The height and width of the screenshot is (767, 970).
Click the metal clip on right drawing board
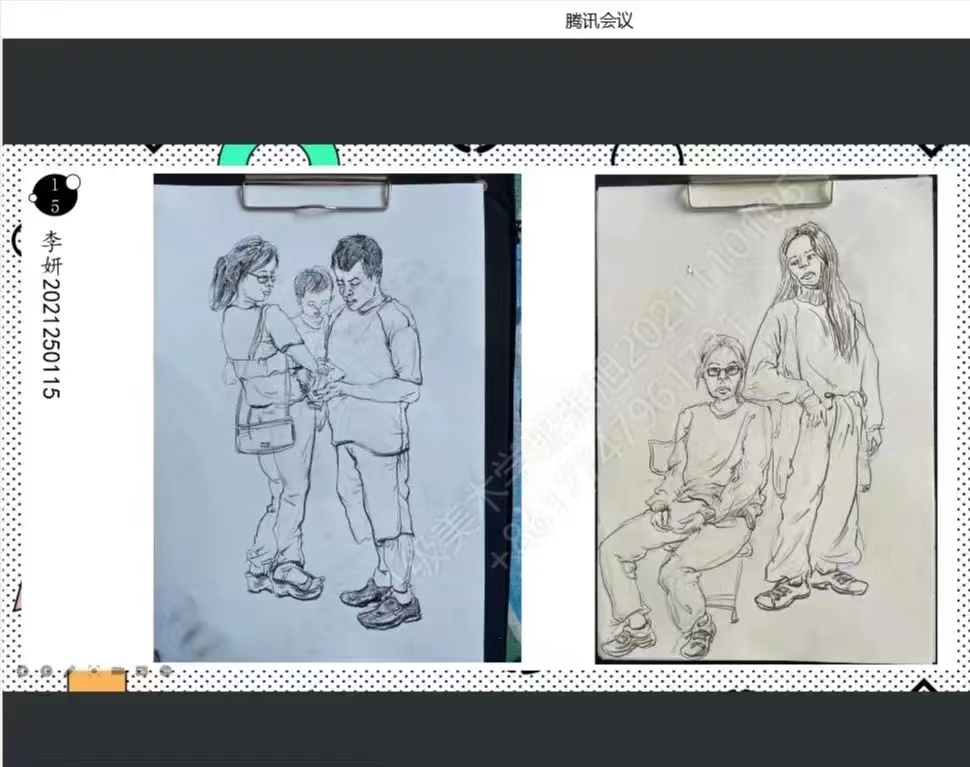[x=759, y=192]
